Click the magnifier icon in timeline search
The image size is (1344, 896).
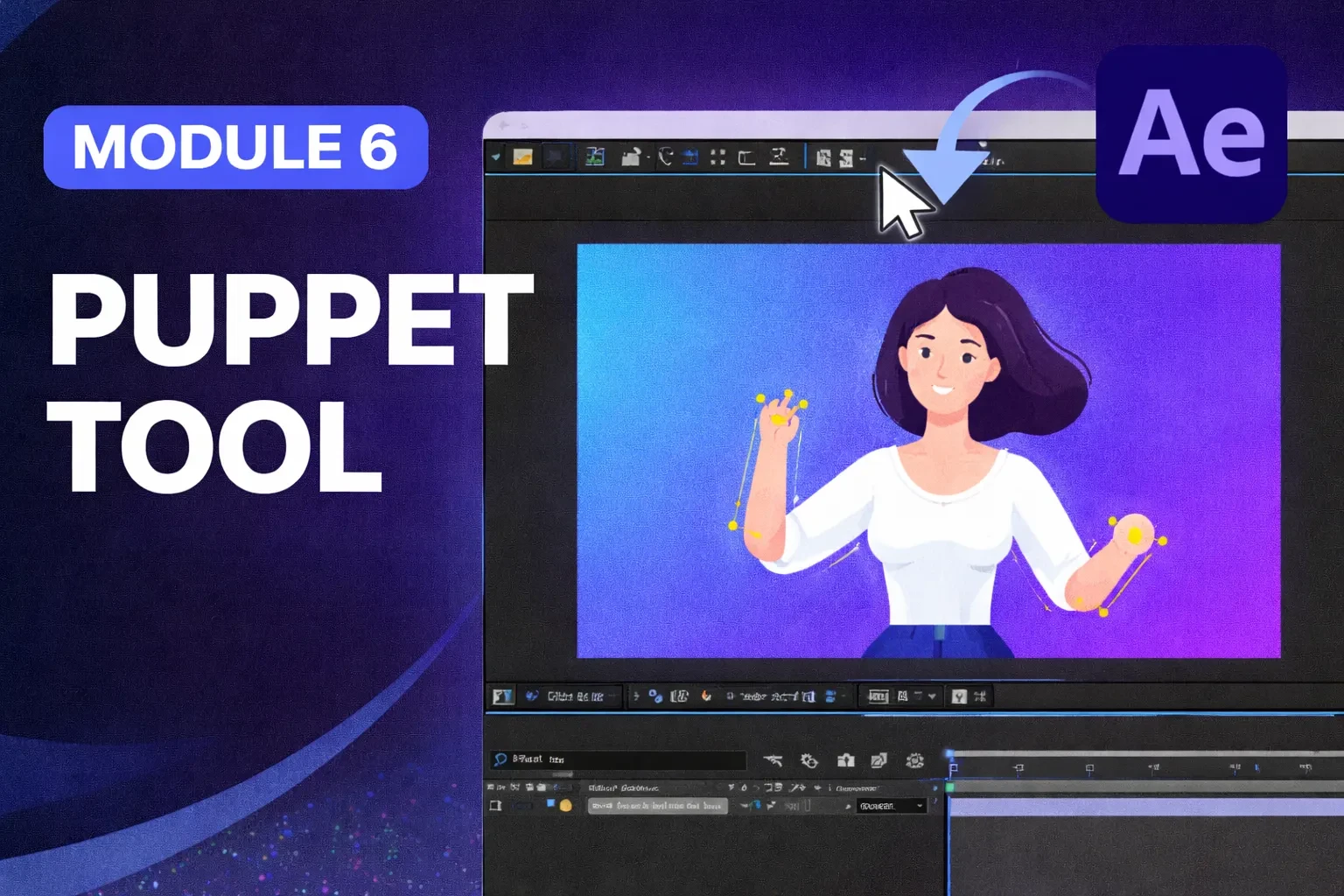[x=500, y=759]
